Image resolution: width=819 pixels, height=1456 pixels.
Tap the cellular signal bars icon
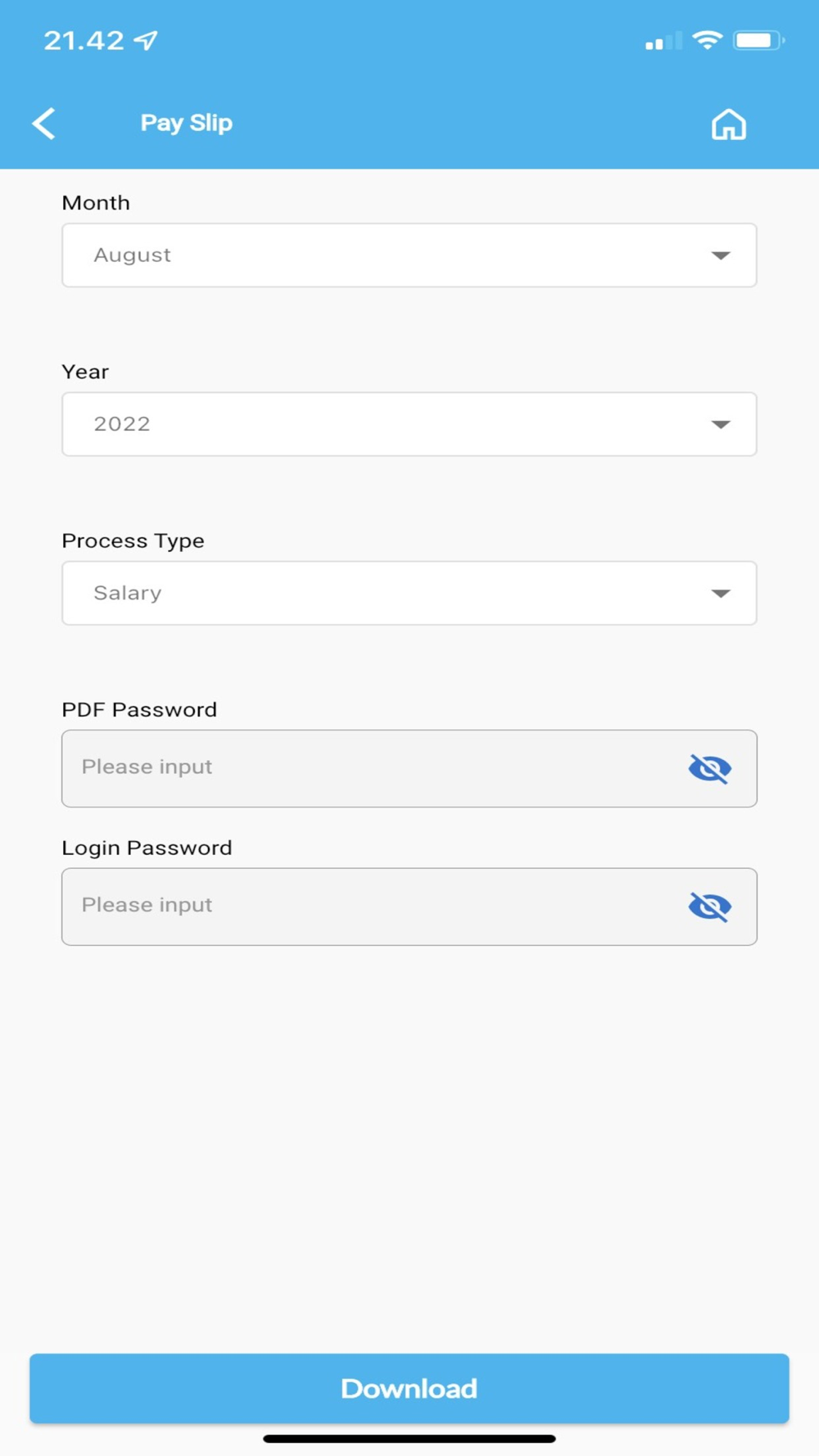(663, 41)
